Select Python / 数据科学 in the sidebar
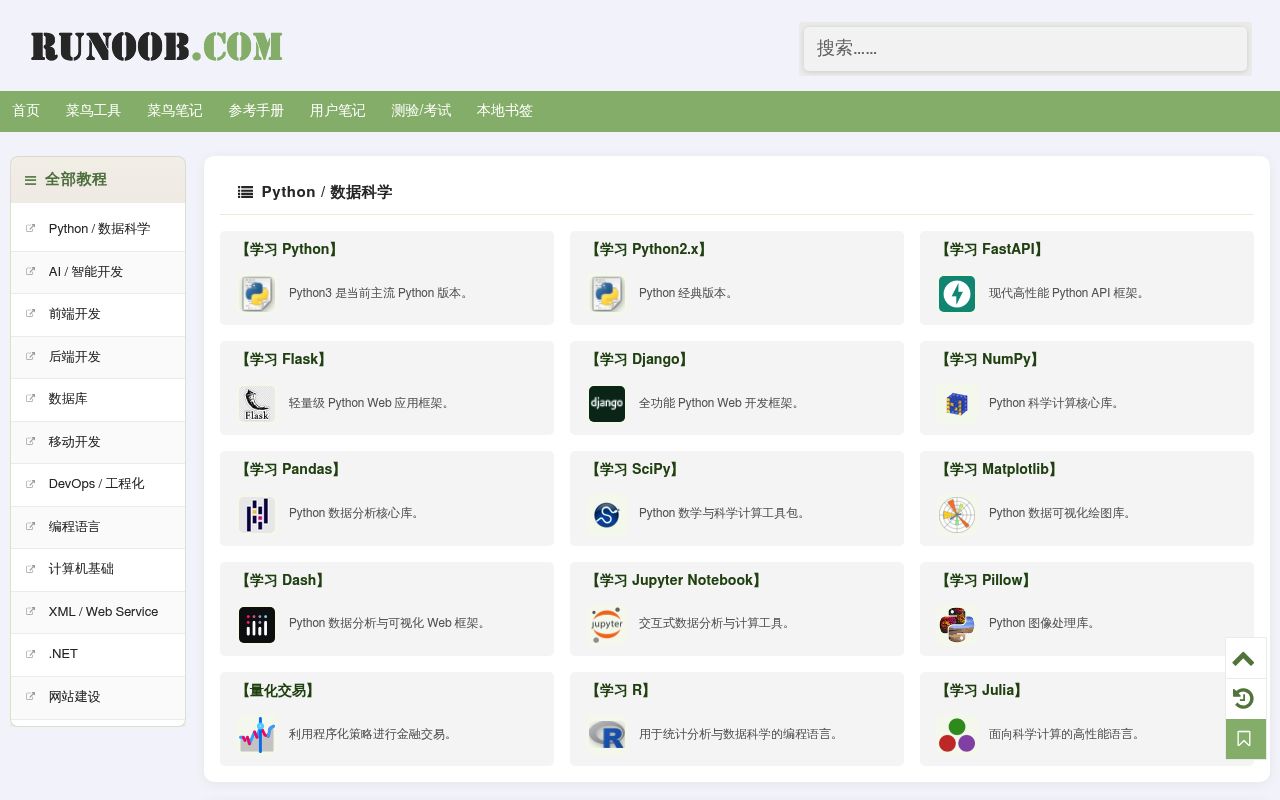 [98, 229]
